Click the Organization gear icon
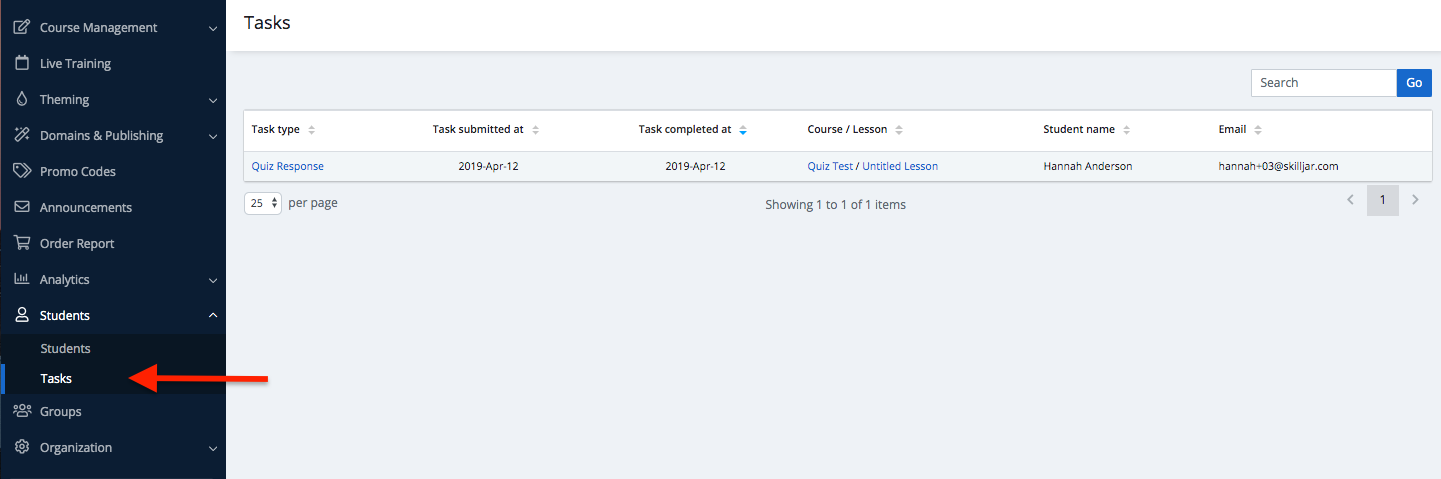Screen dimensions: 1441x479 point(21,447)
